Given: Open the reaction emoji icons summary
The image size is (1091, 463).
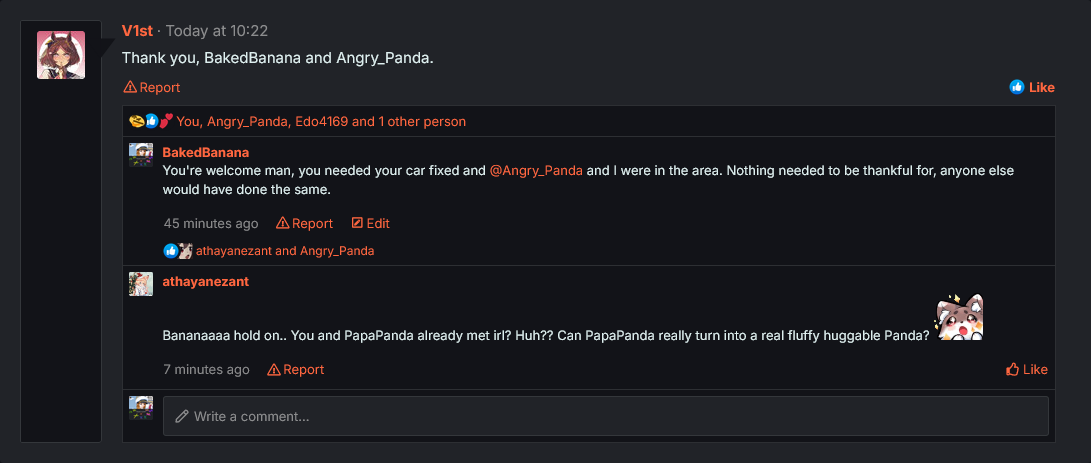Looking at the screenshot, I should tap(151, 121).
